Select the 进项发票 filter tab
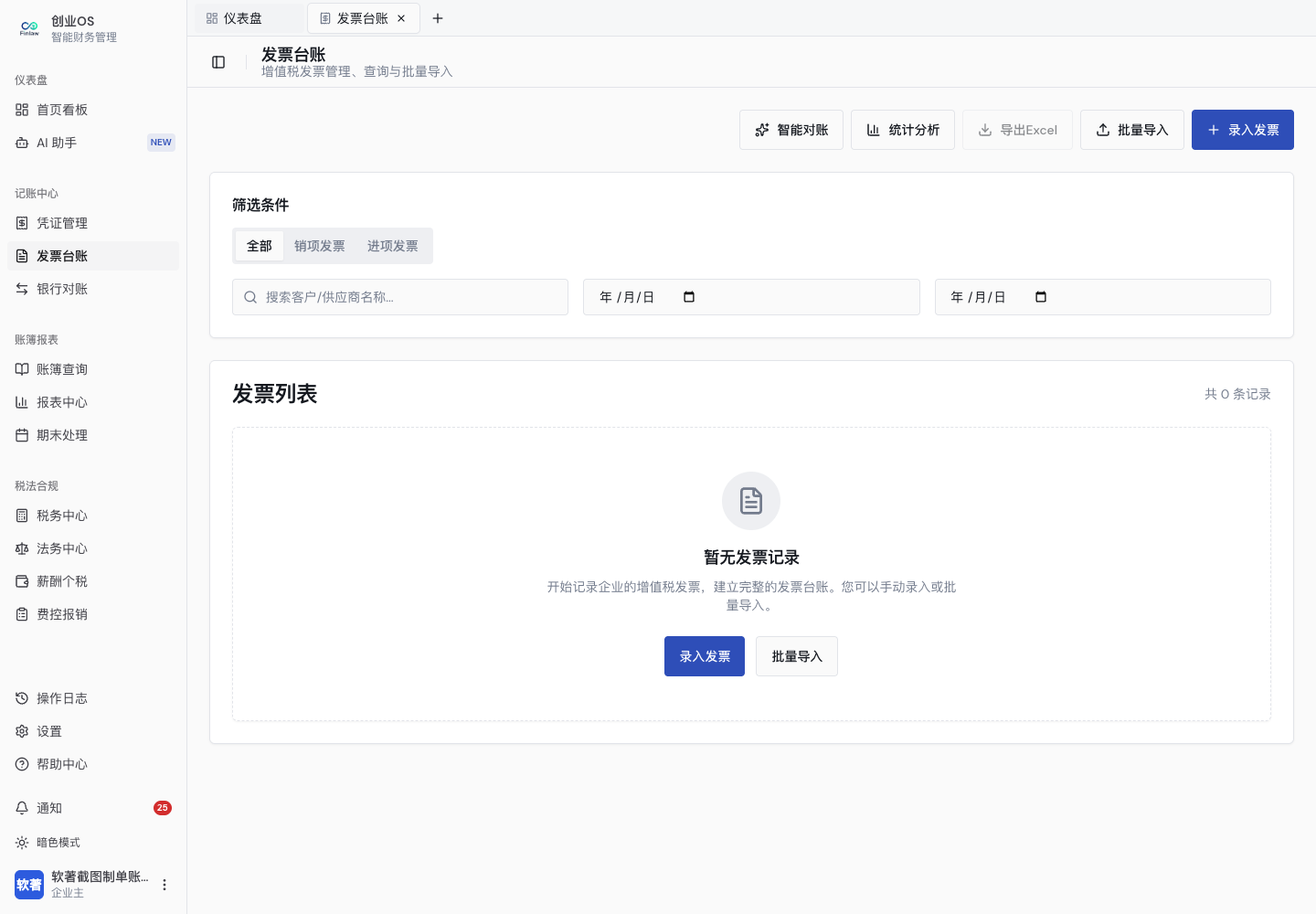The width and height of the screenshot is (1316, 914). (x=393, y=246)
